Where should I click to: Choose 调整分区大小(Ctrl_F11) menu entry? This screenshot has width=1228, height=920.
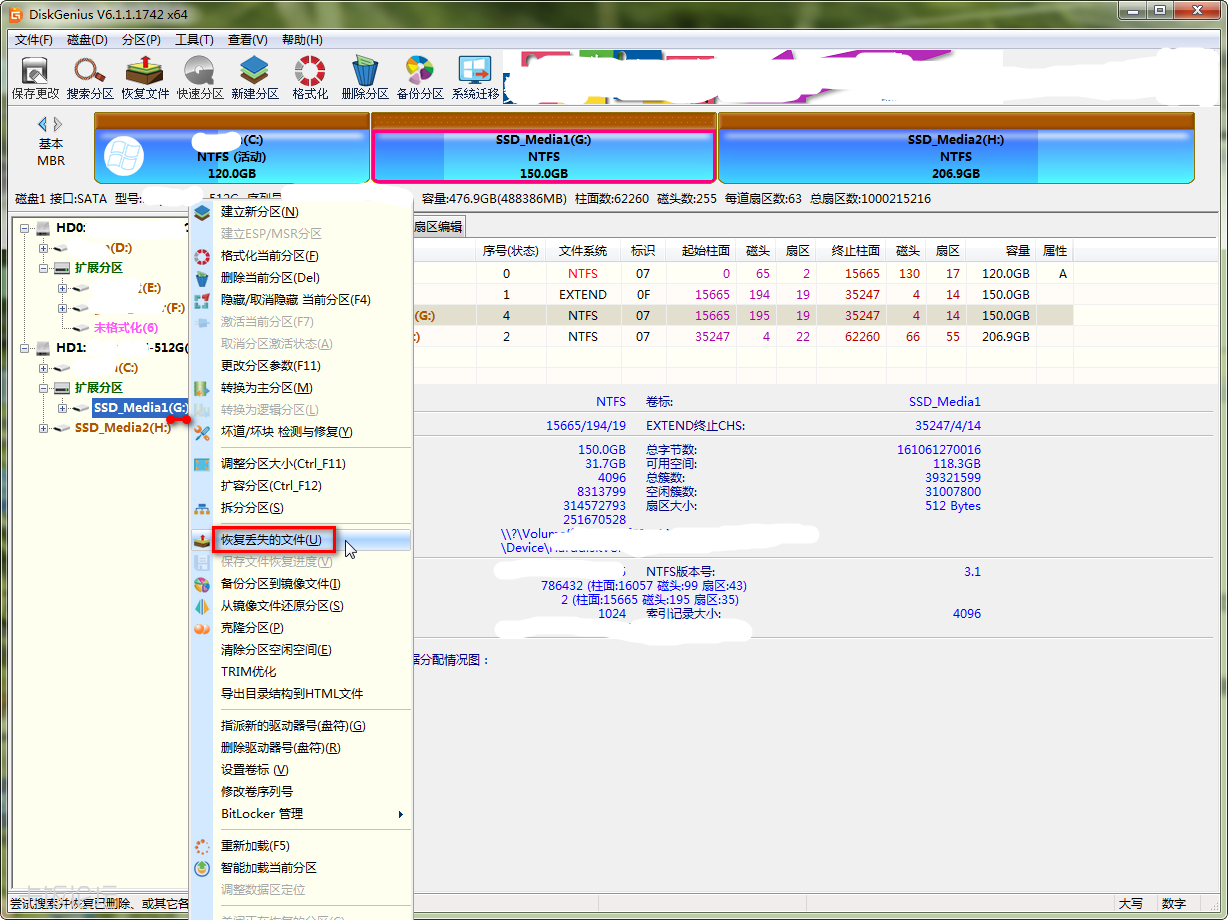[x=301, y=464]
